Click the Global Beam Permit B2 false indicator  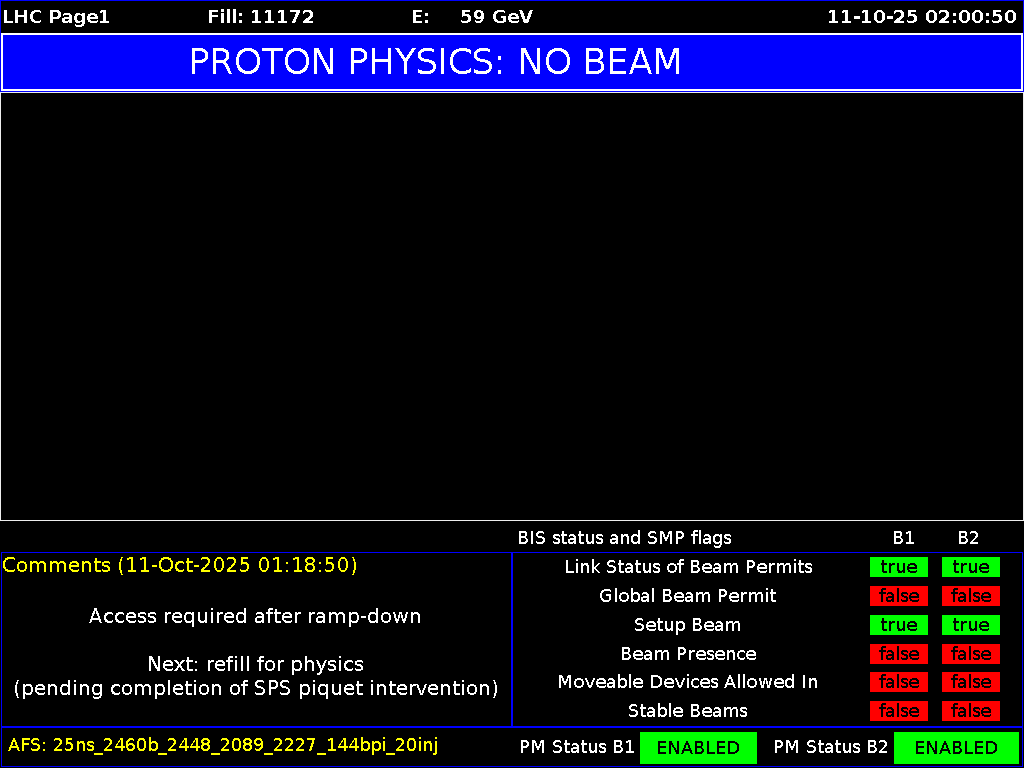[969, 596]
